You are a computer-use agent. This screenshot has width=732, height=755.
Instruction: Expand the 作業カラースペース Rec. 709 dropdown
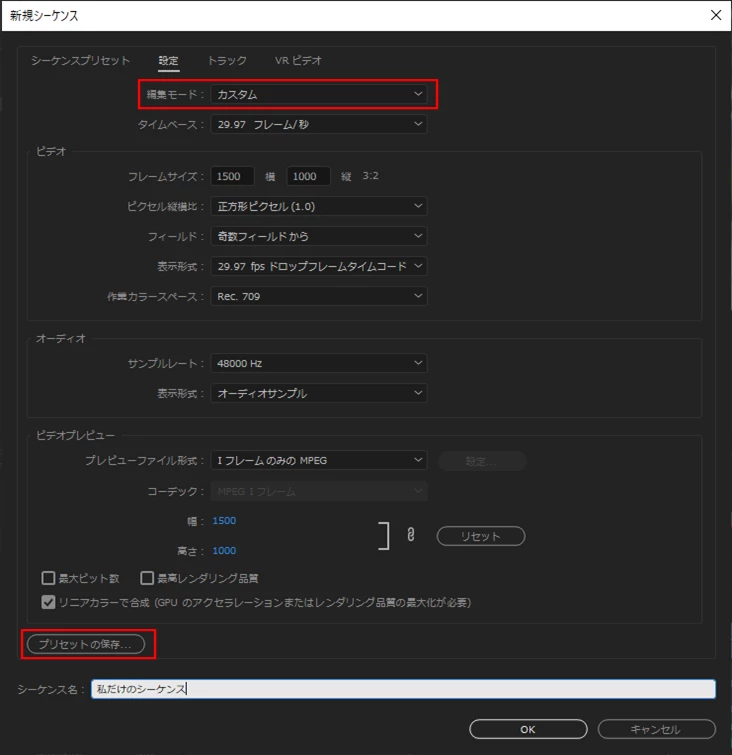[319, 296]
